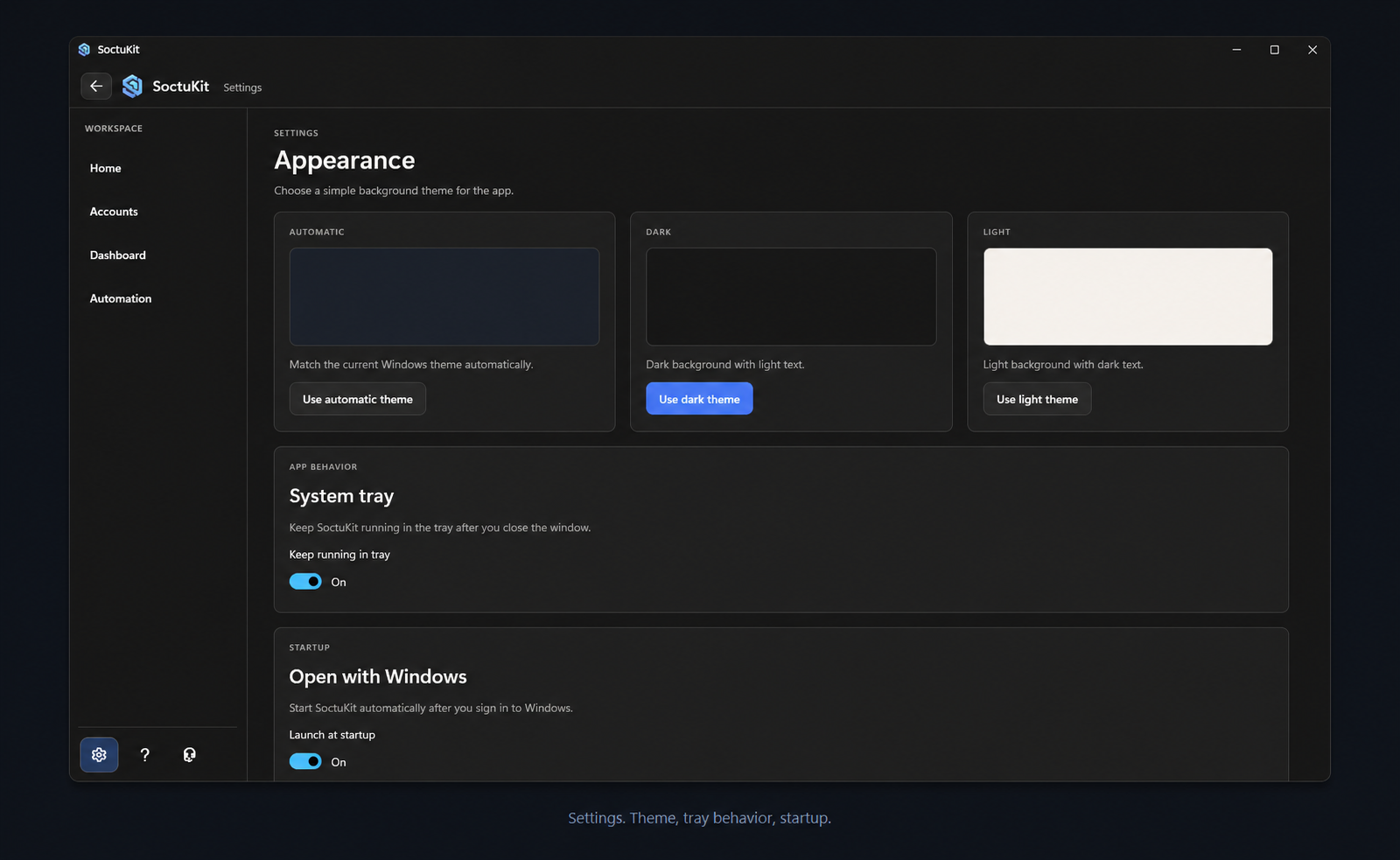Open support using the headset icon

pyautogui.click(x=189, y=754)
